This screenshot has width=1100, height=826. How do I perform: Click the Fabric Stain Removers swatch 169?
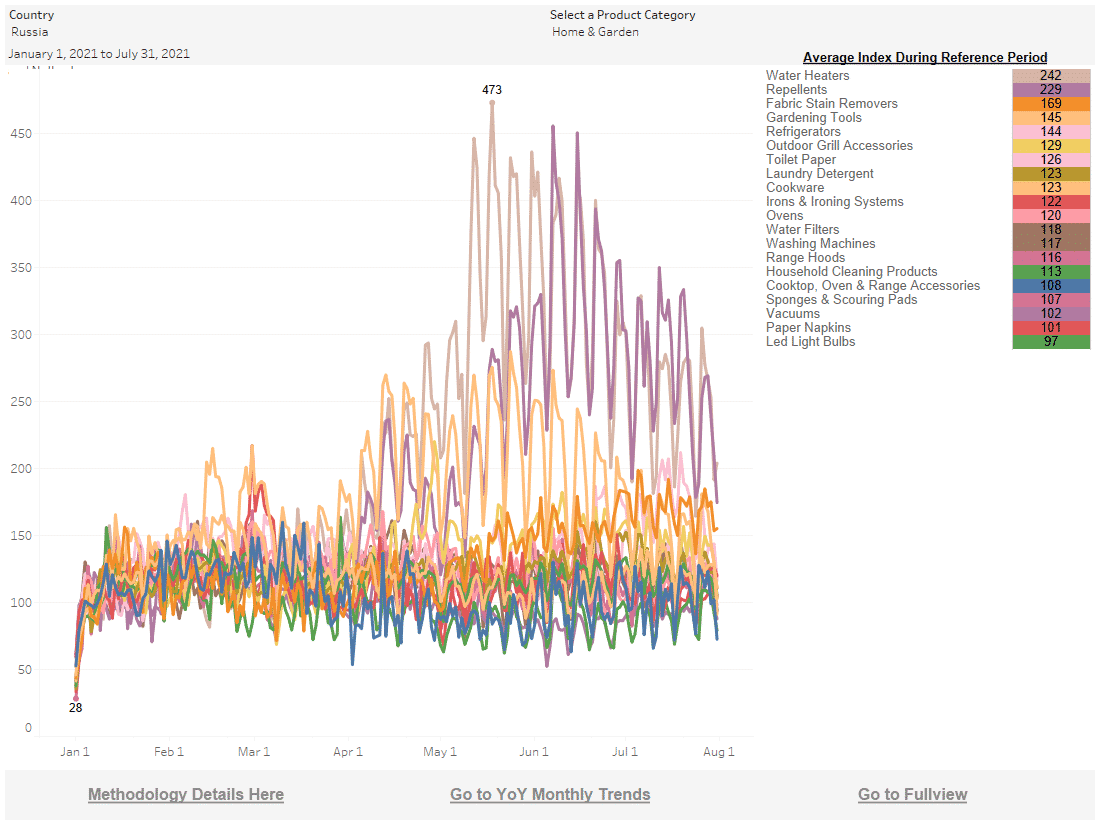coord(1051,104)
